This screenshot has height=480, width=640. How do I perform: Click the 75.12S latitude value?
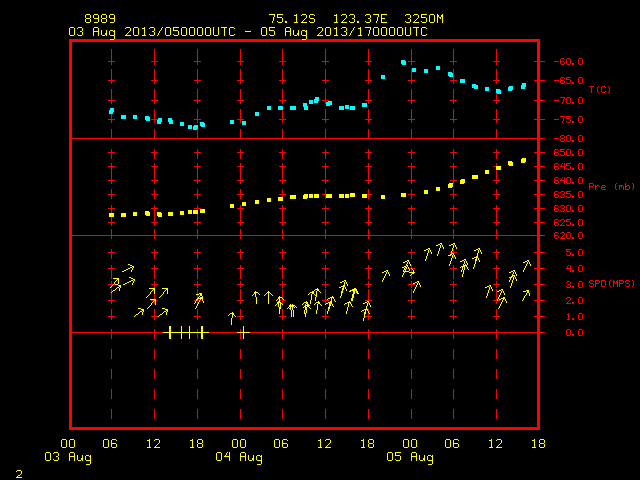coord(292,19)
